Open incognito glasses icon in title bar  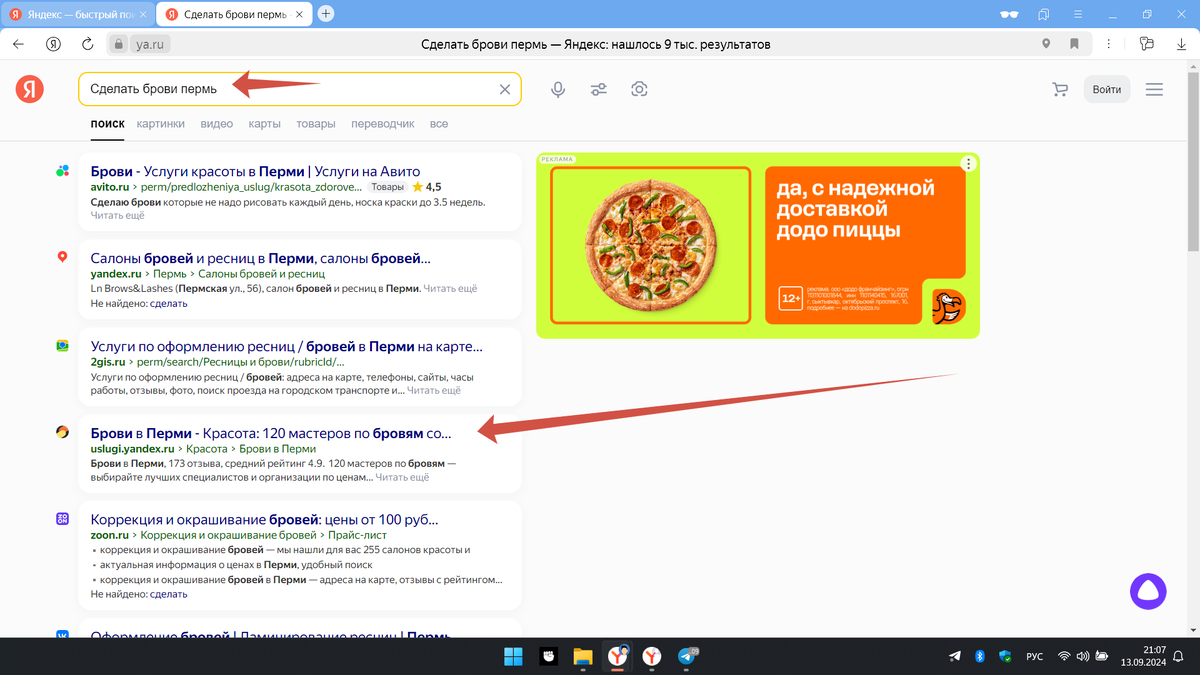[1010, 14]
